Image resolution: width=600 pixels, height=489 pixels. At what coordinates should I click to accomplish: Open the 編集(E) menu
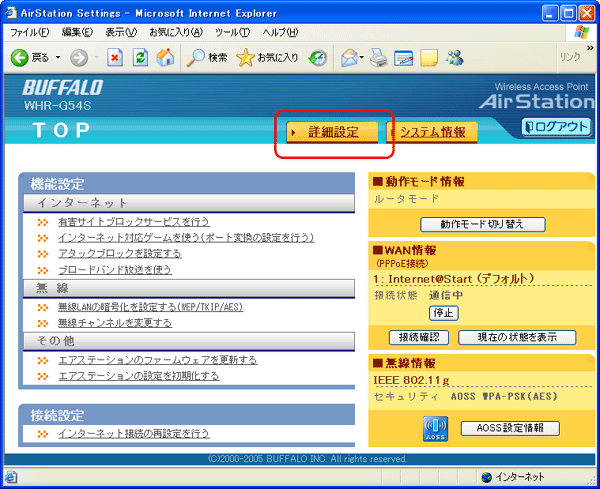(77, 33)
